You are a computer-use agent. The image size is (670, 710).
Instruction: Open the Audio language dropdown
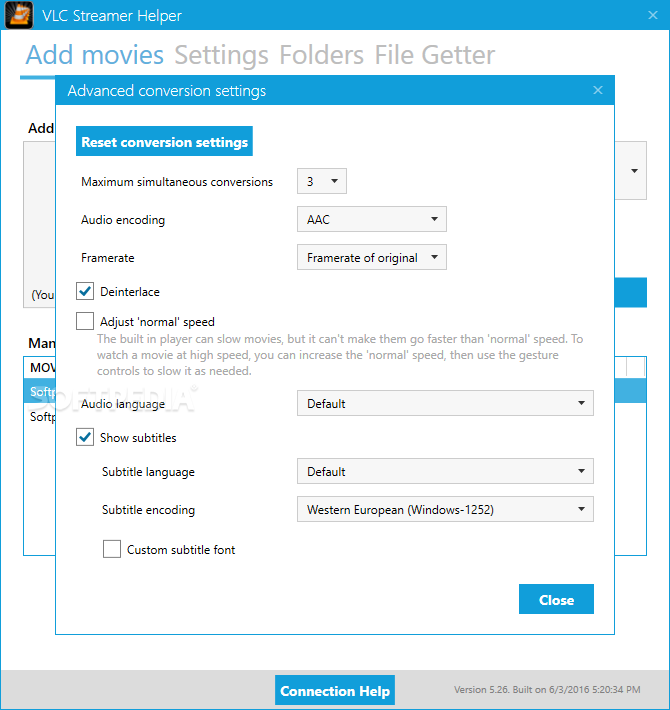click(445, 403)
